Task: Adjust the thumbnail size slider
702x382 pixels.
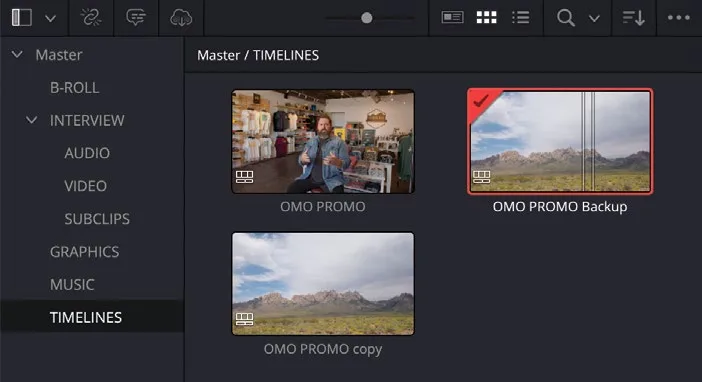Action: coord(367,18)
